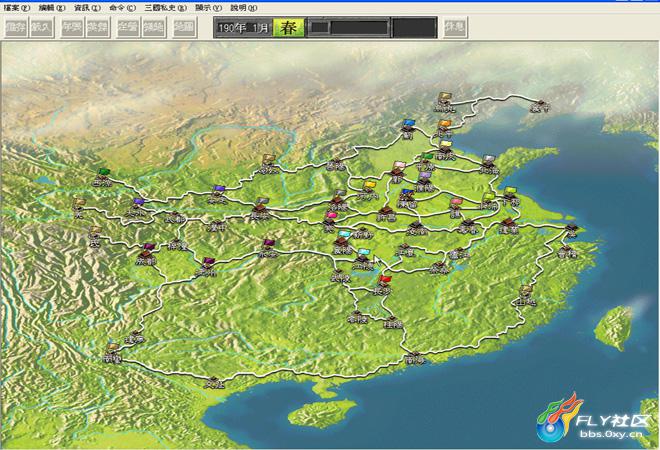Select 許昌 city on the map
The image size is (660, 450).
point(386,214)
